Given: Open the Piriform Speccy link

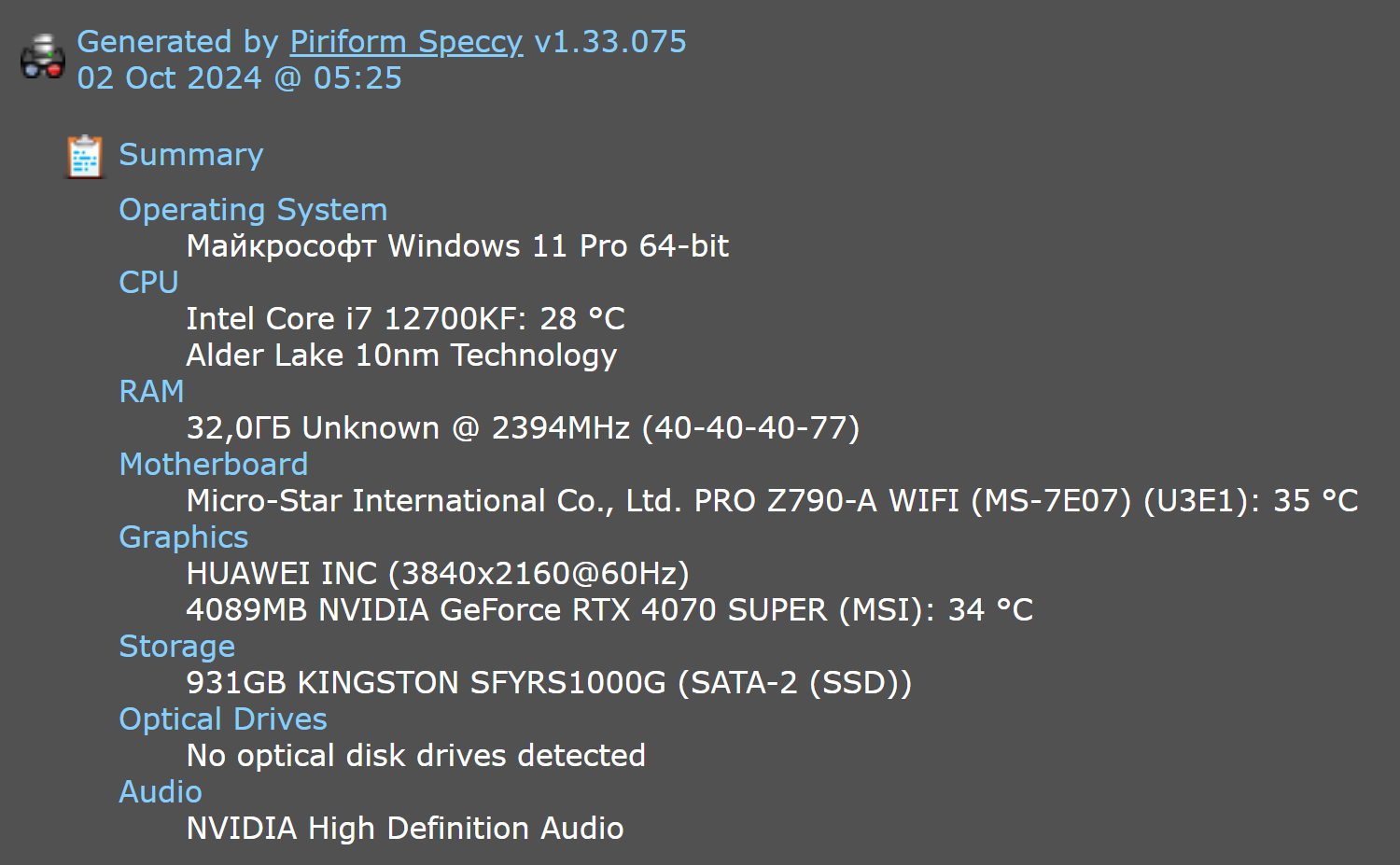Looking at the screenshot, I should point(406,42).
